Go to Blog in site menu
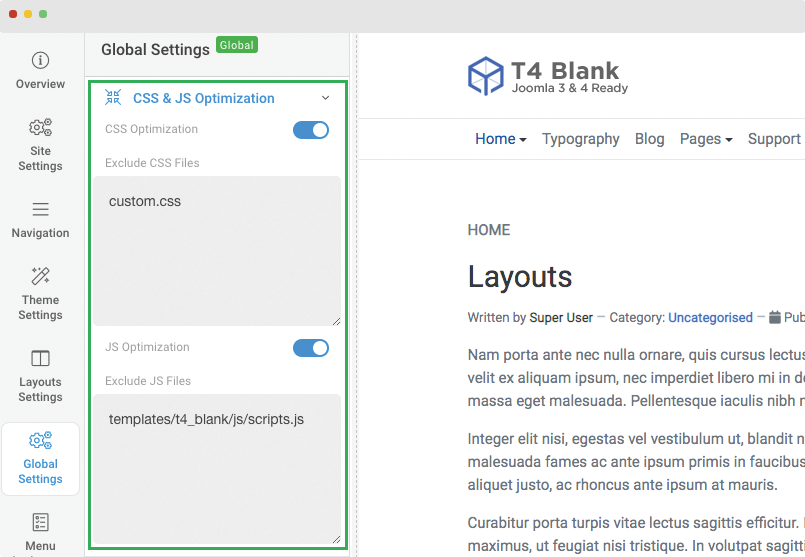This screenshot has width=805, height=557. pos(649,139)
